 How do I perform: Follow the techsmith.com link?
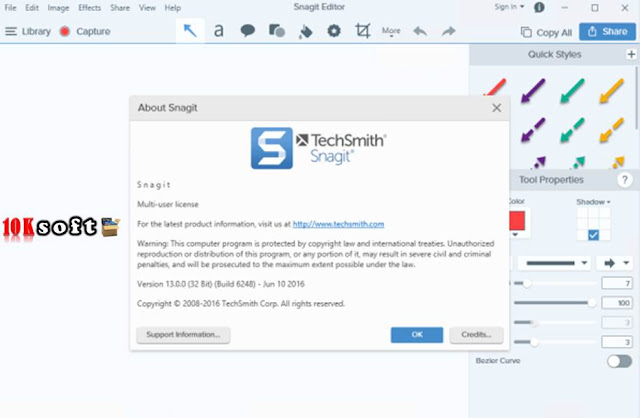pyautogui.click(x=338, y=224)
